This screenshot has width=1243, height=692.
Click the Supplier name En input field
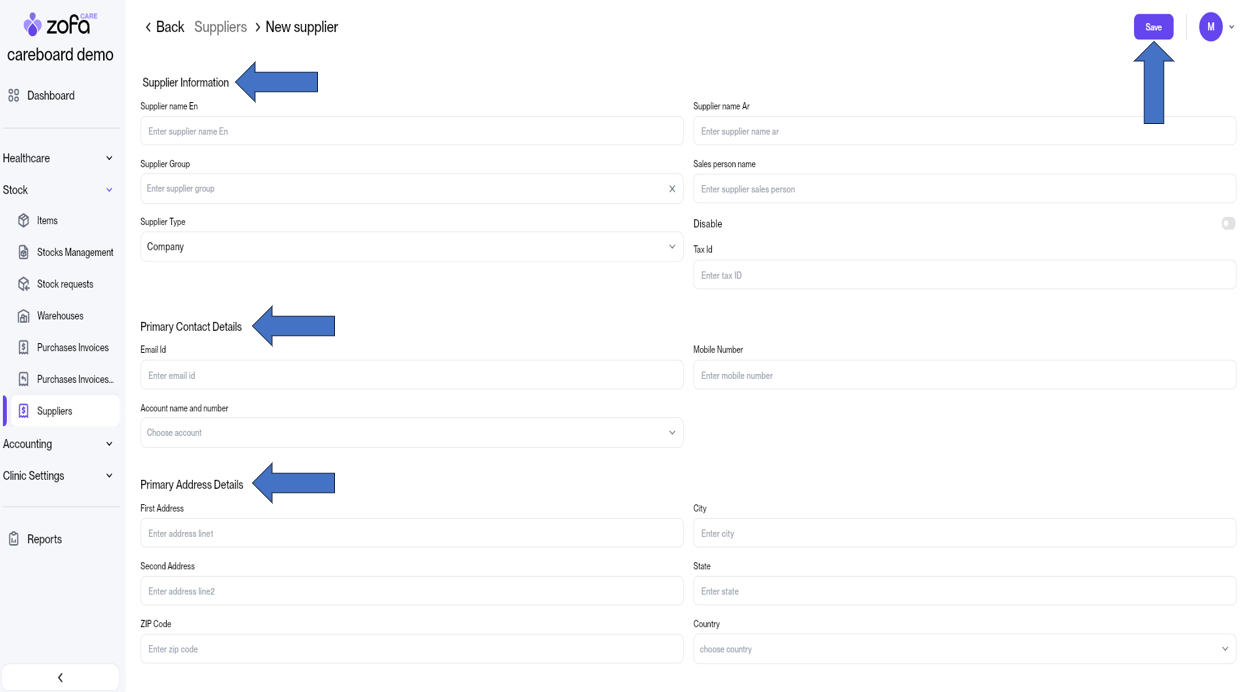pyautogui.click(x=411, y=131)
